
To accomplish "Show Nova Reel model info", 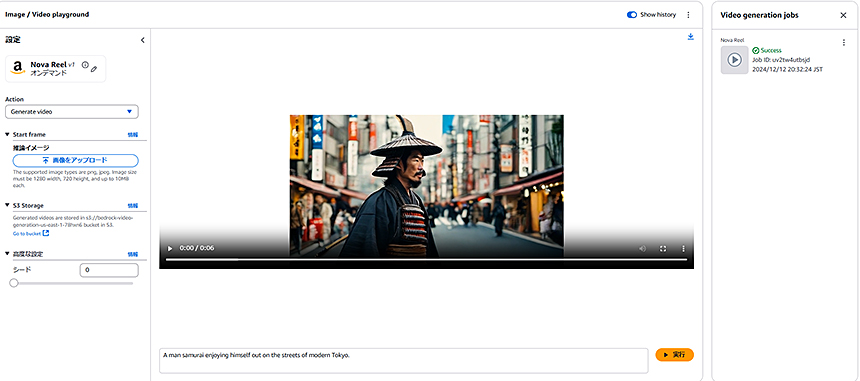I will tap(85, 65).
